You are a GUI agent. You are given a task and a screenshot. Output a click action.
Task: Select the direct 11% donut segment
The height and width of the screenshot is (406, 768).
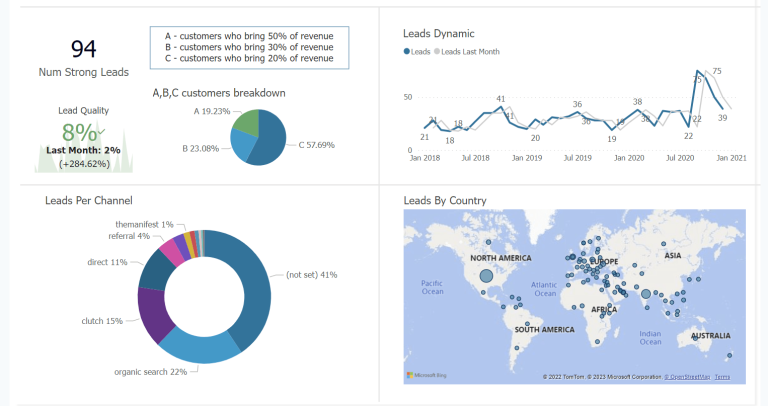click(x=155, y=269)
